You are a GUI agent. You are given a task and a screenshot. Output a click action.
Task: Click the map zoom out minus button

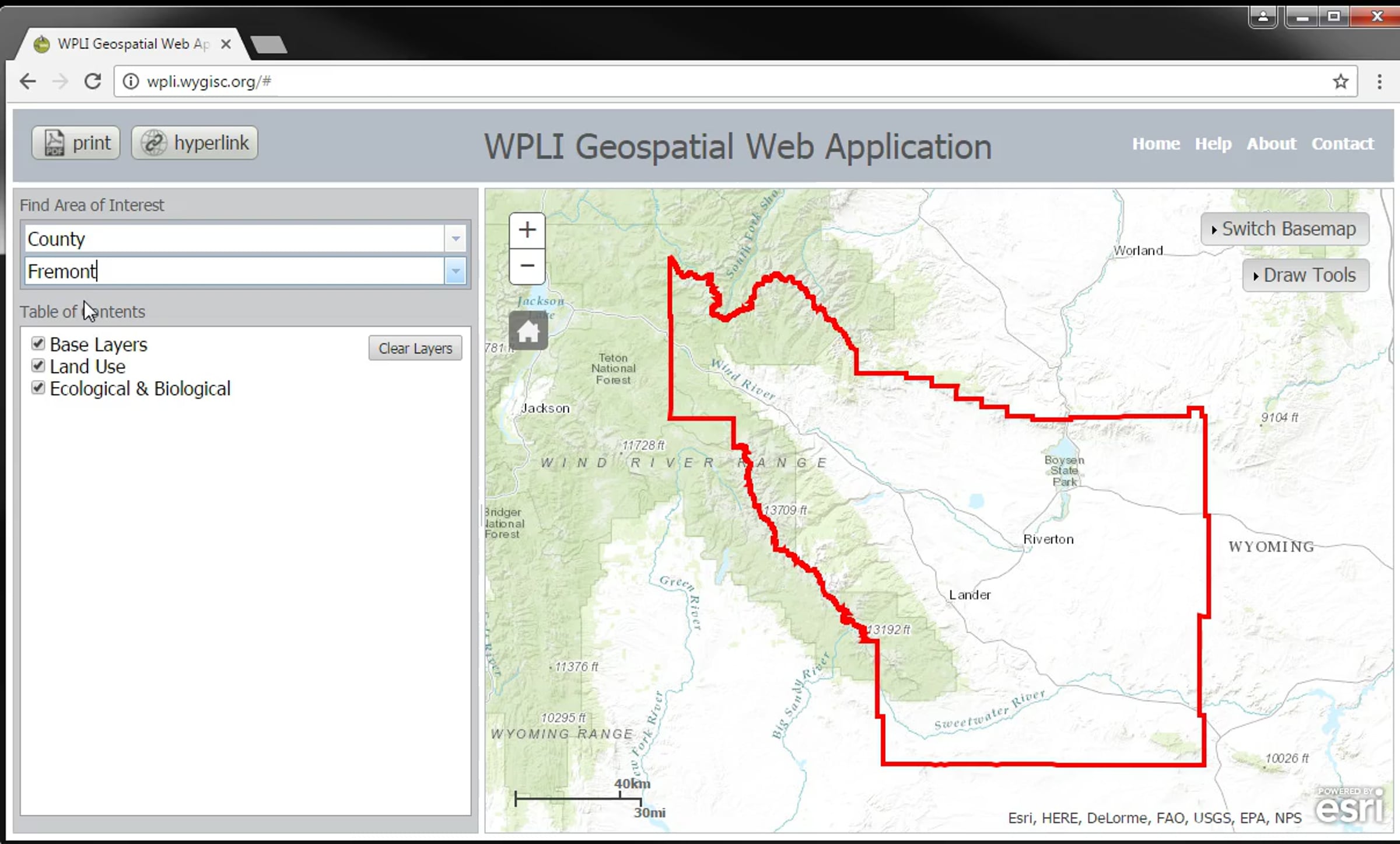coord(527,266)
